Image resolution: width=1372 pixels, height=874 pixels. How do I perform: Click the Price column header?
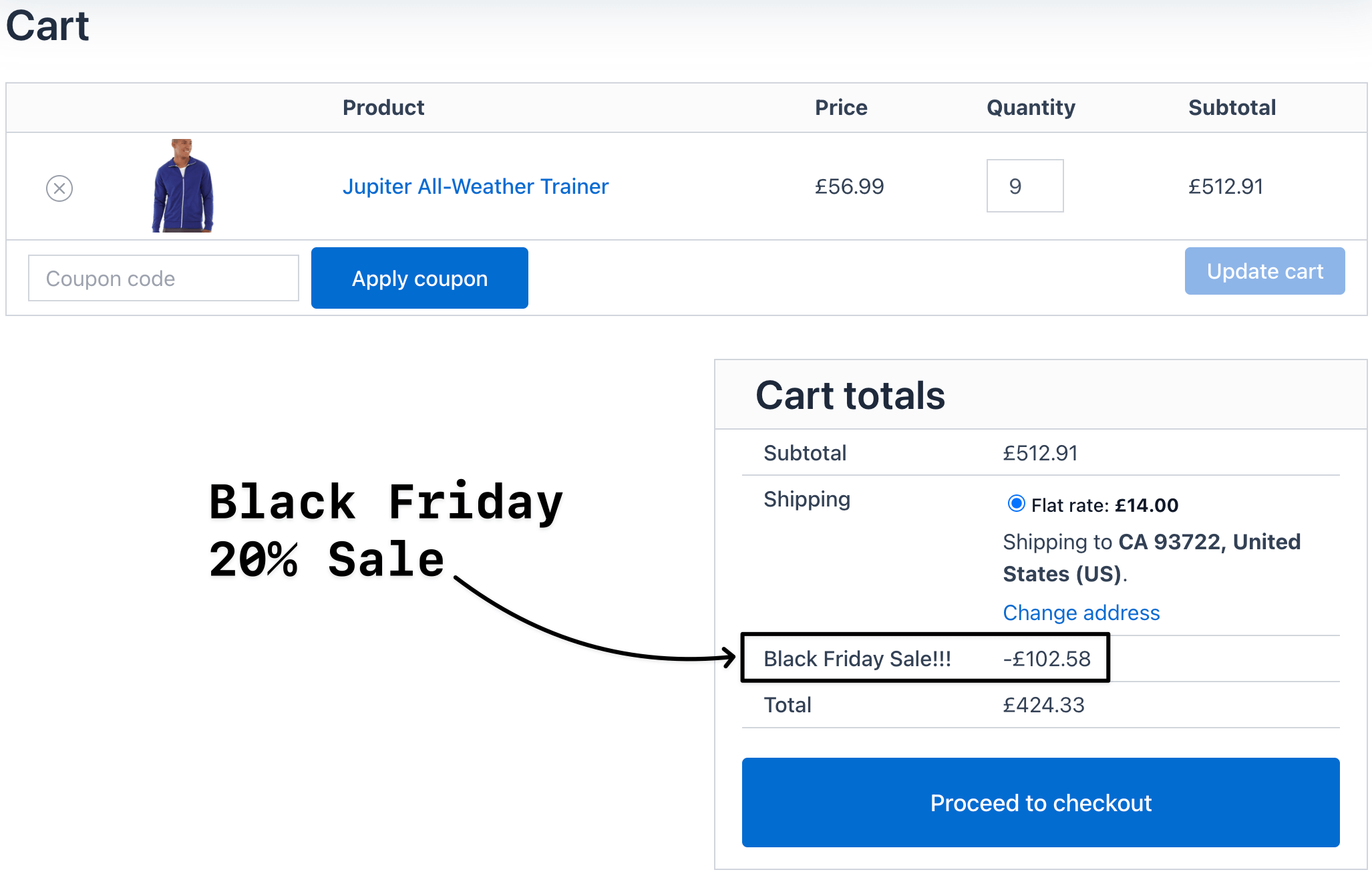coord(840,108)
